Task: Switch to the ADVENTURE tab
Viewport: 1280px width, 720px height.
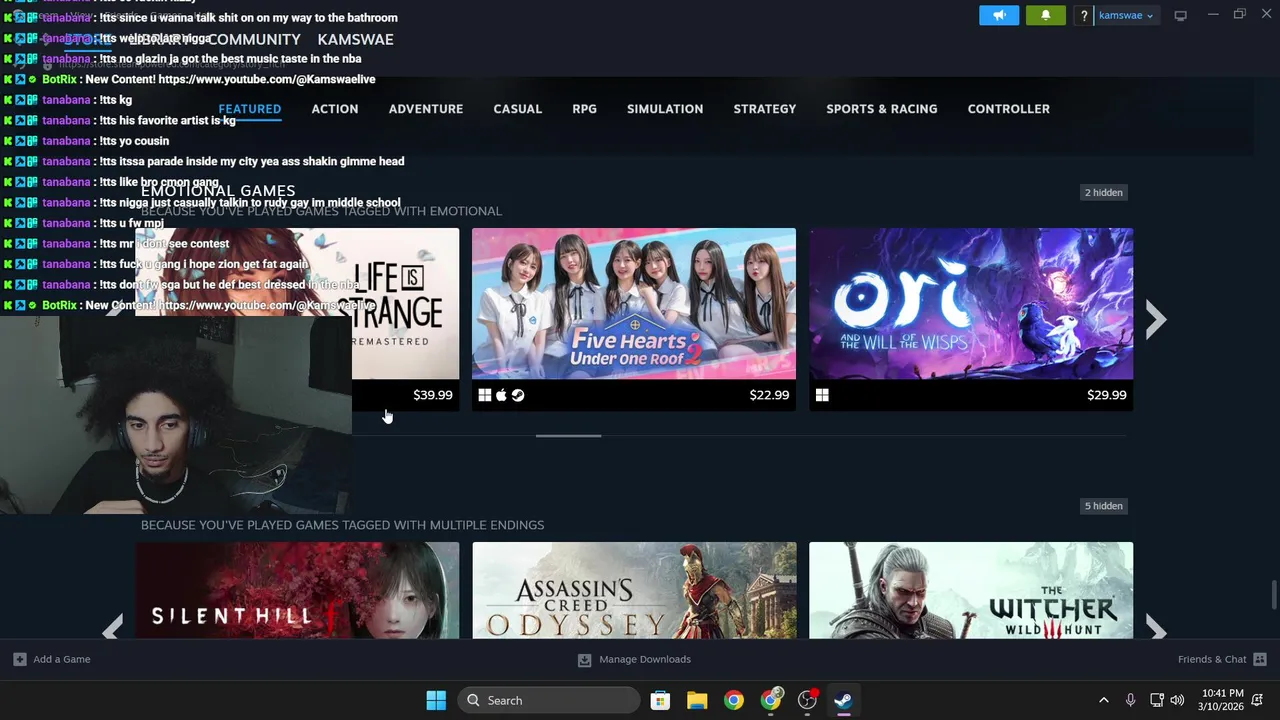Action: point(426,109)
